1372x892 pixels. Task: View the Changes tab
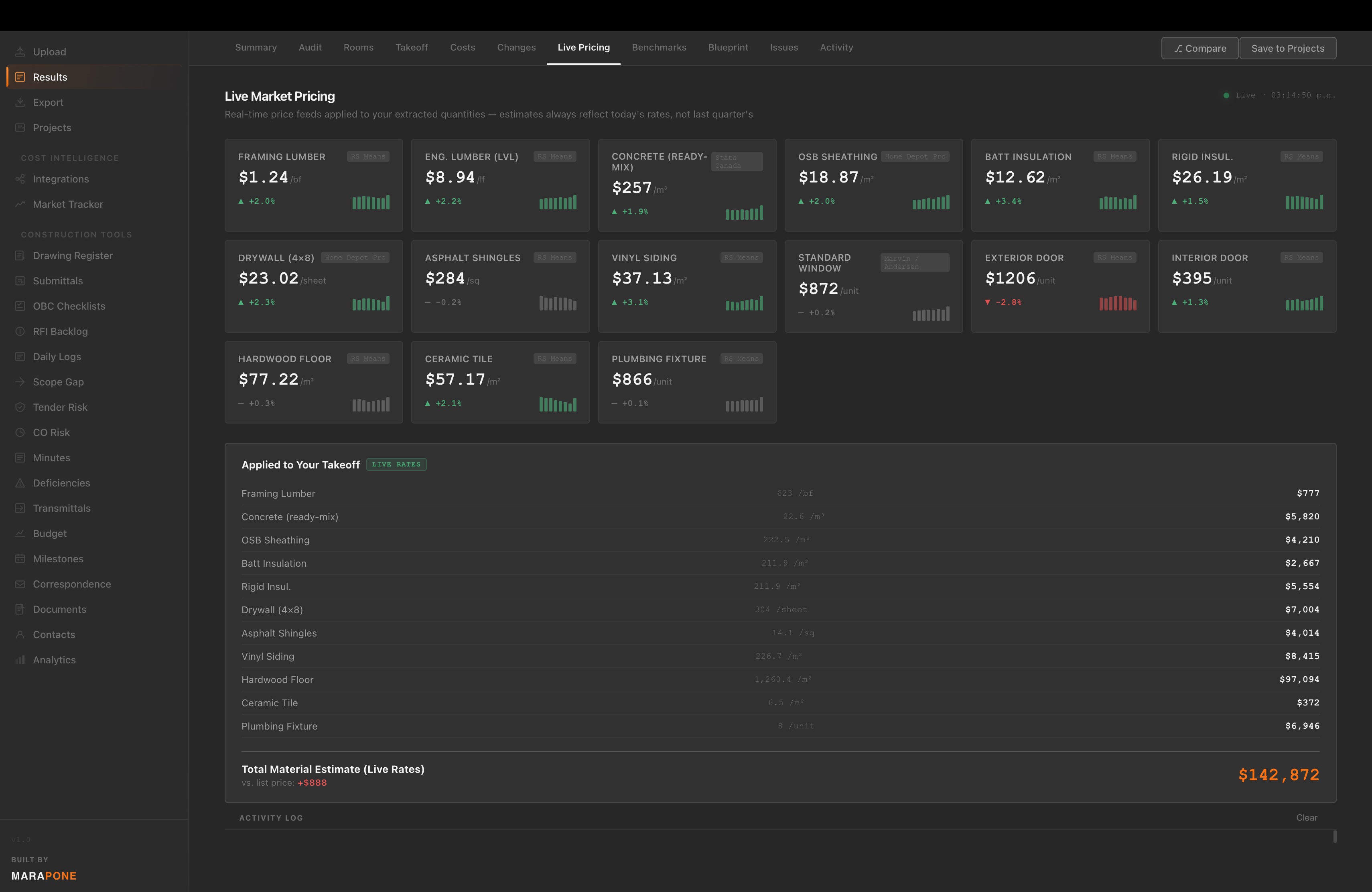(517, 48)
